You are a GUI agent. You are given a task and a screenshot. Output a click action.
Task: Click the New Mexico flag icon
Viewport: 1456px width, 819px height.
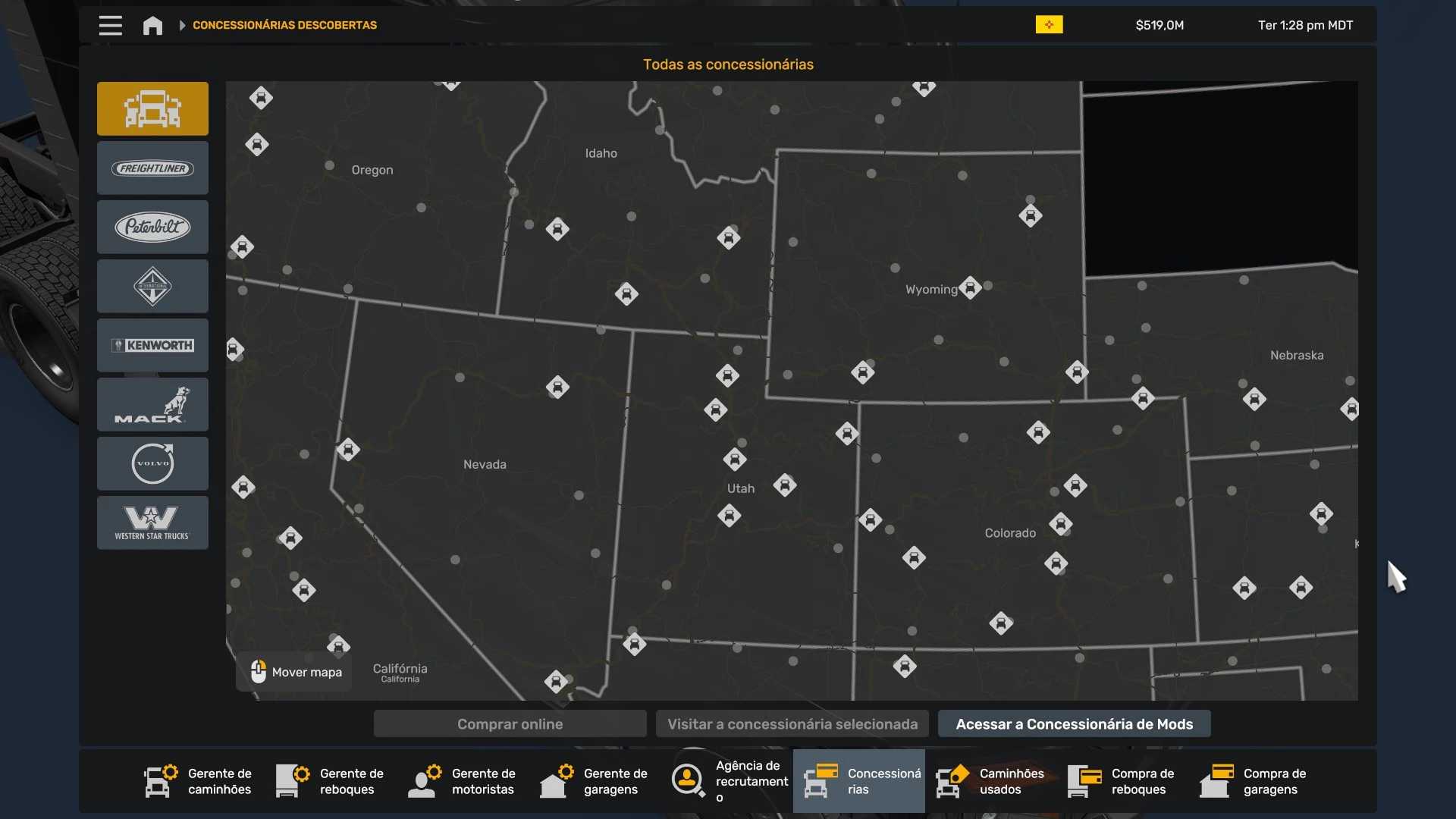point(1049,25)
